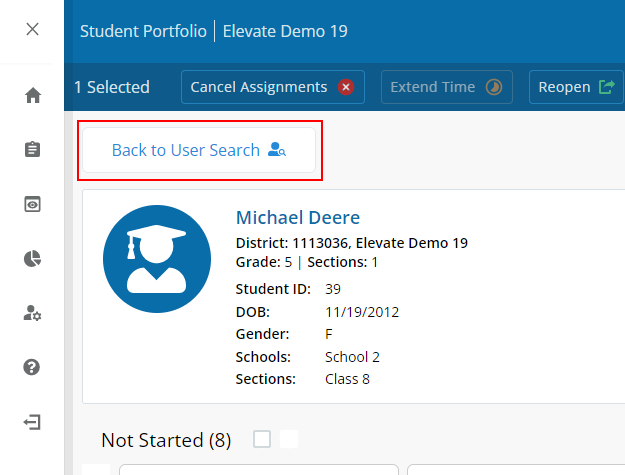Click the student graduate avatar image
Image resolution: width=625 pixels, height=475 pixels.
(157, 259)
